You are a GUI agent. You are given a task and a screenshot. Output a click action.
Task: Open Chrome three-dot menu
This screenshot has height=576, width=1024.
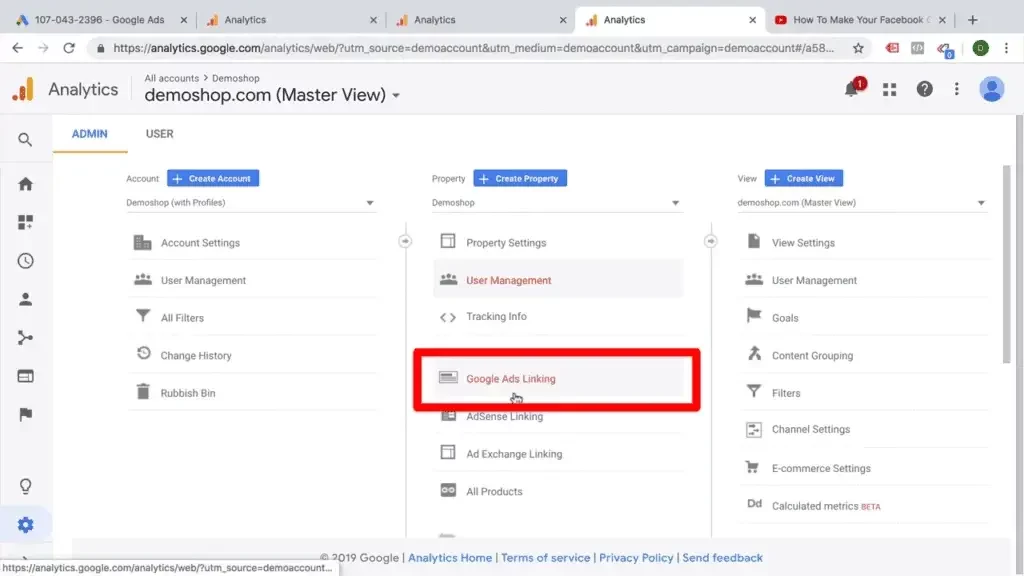(x=1006, y=48)
